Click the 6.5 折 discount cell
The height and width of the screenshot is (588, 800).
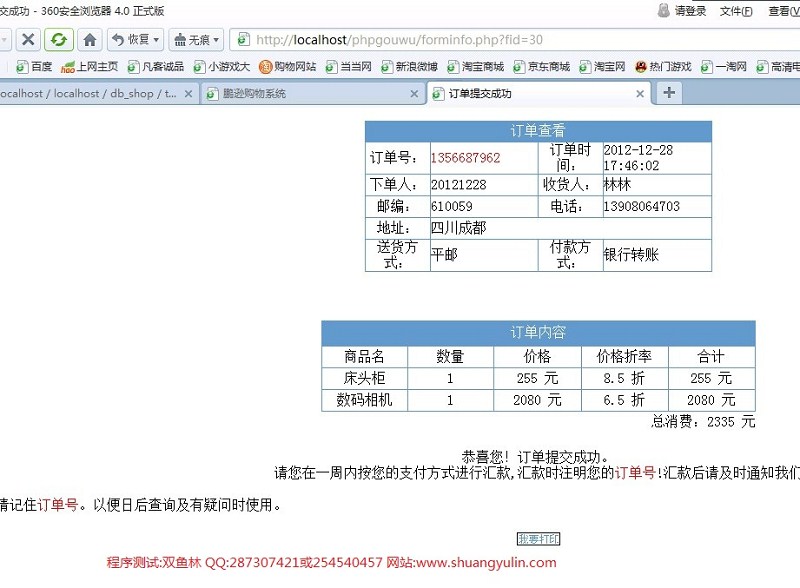624,400
